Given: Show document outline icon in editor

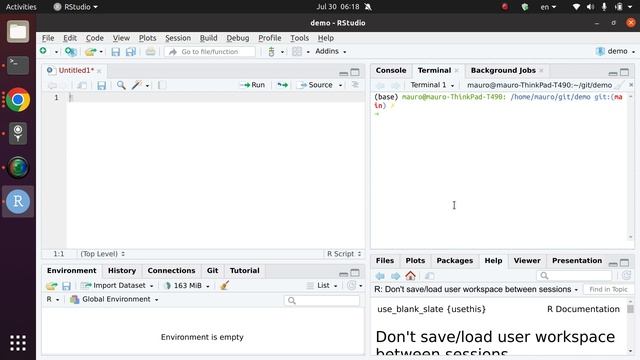Looking at the screenshot, I should point(355,84).
